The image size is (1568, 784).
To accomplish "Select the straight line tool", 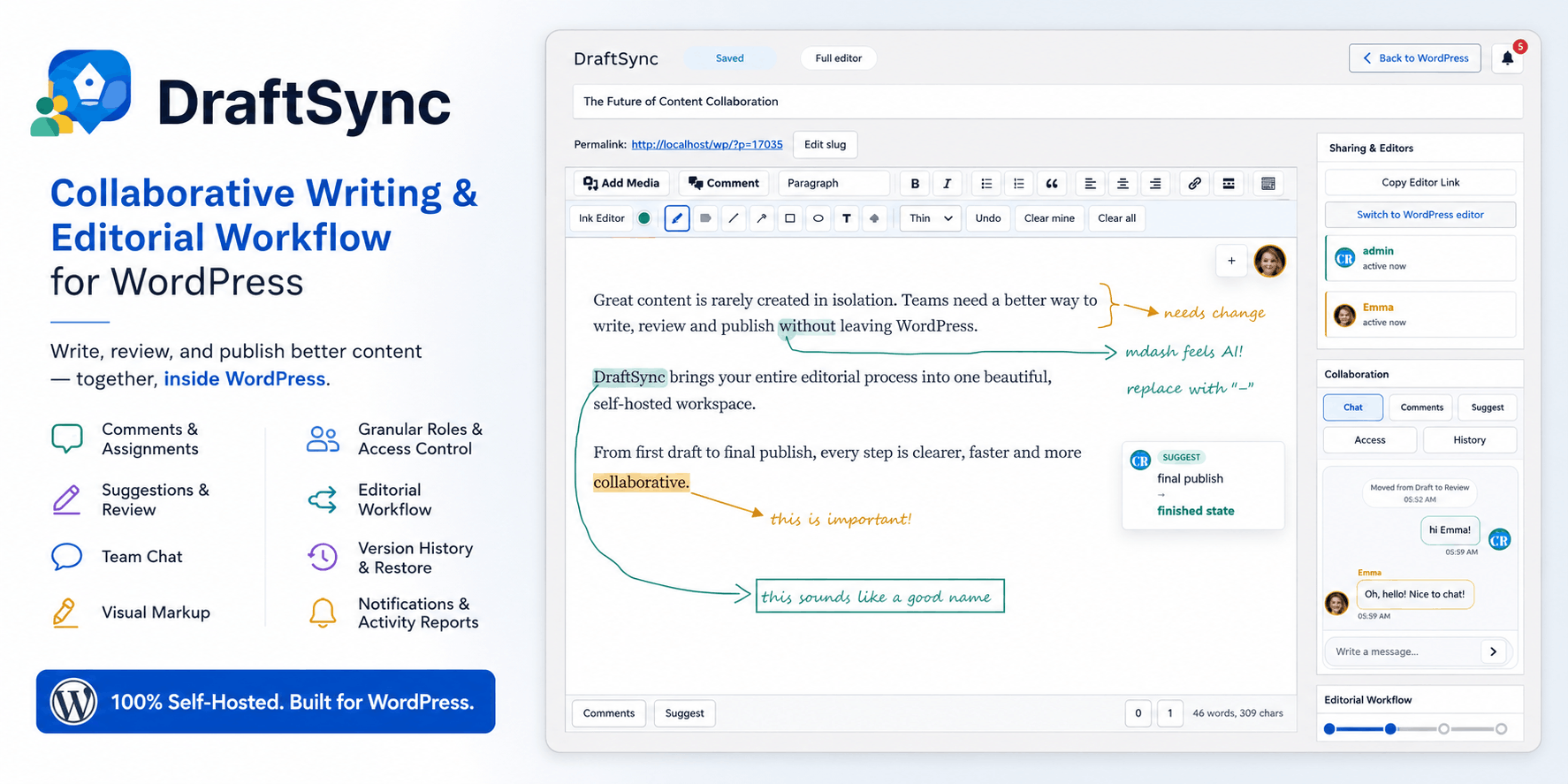I will tap(734, 218).
